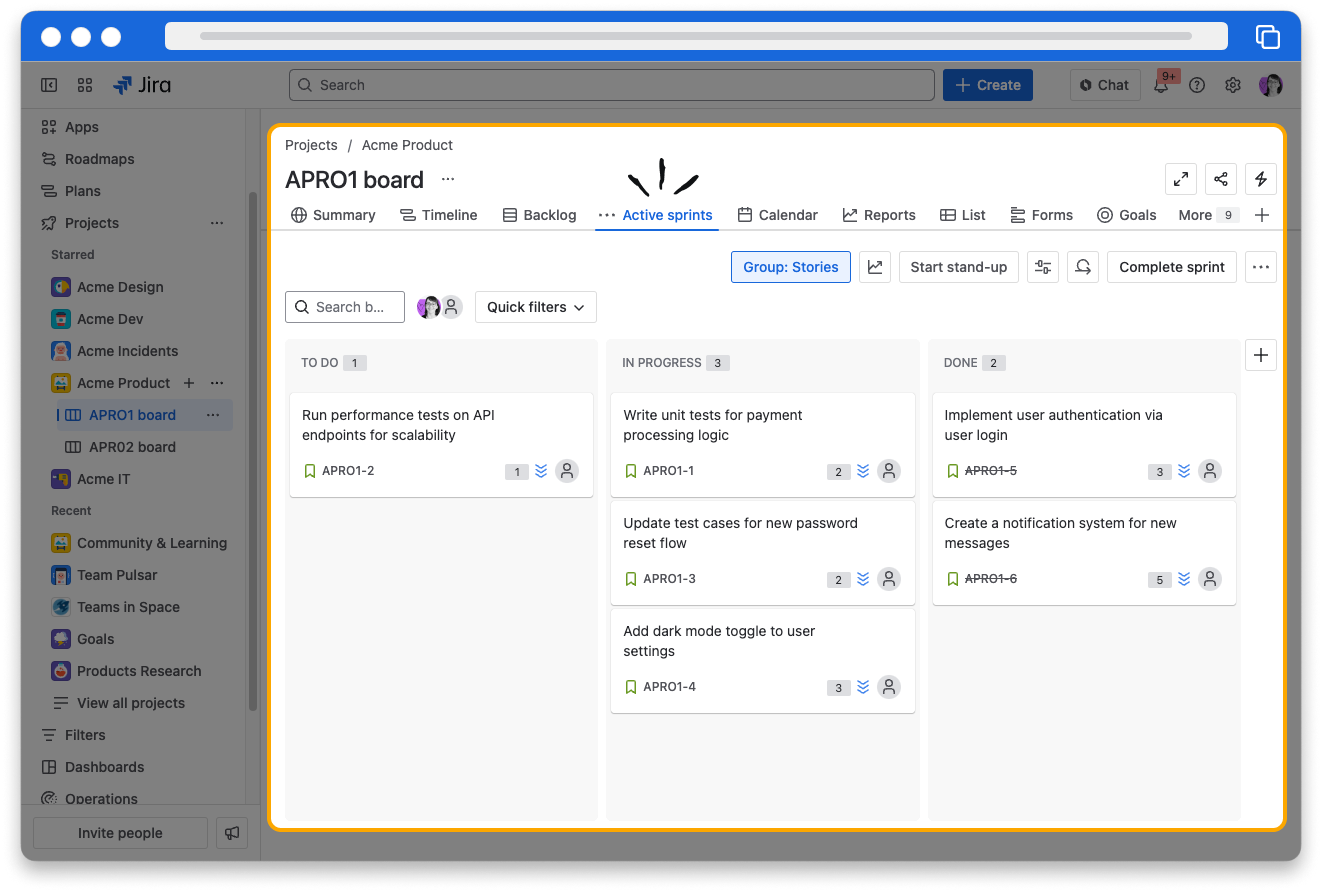The width and height of the screenshot is (1322, 892).
Task: Click the priority icon on card APRO1-2
Action: click(541, 471)
